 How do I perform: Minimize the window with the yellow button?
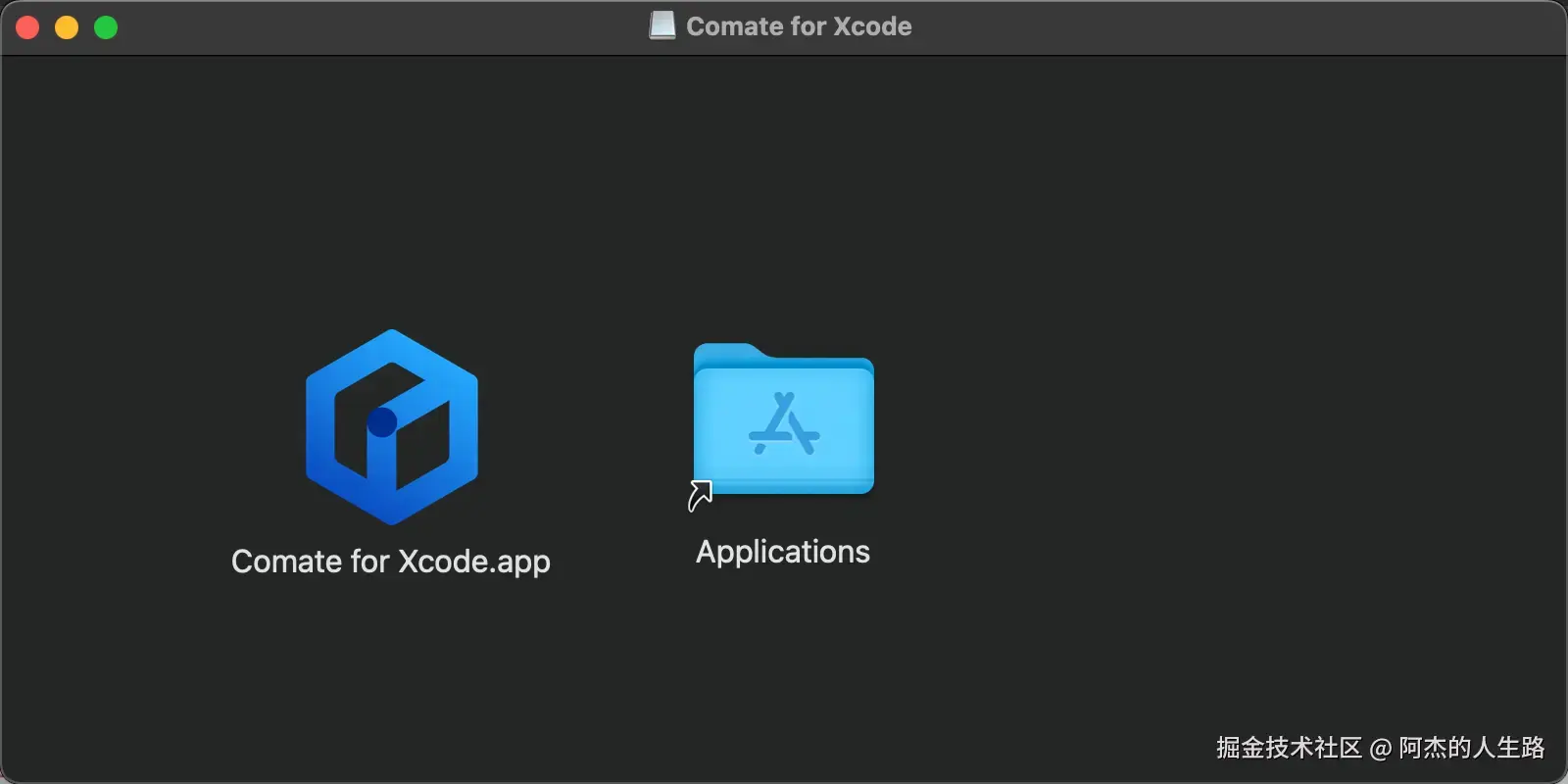[x=67, y=27]
